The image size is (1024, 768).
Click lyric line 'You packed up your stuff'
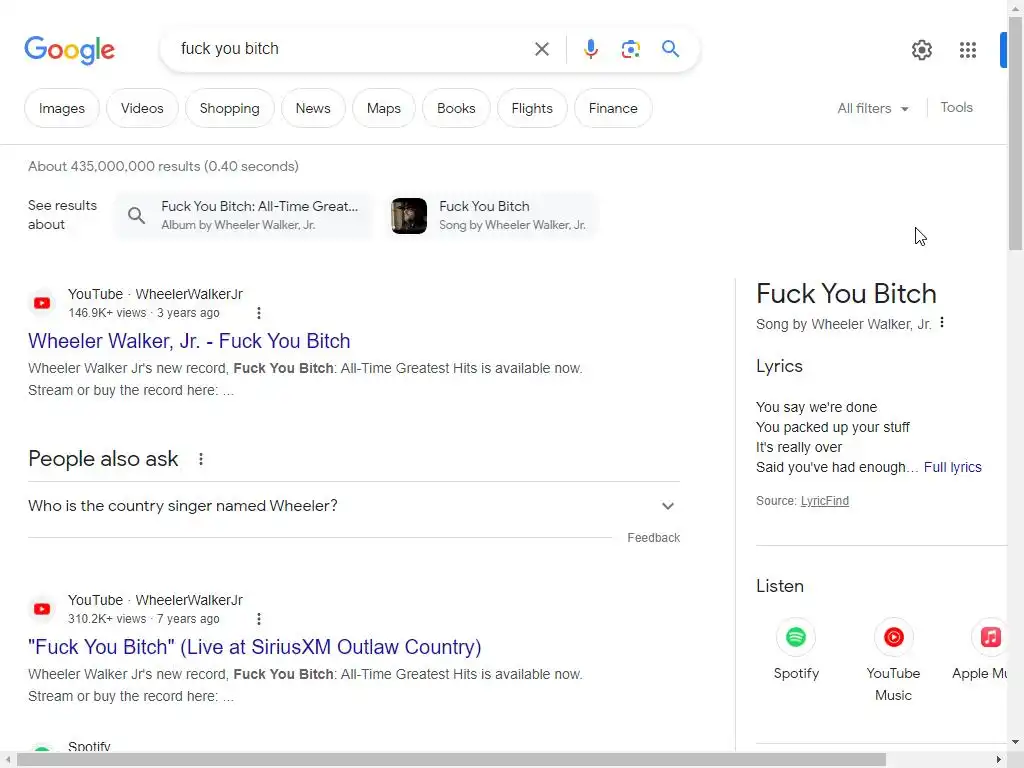[x=833, y=427]
